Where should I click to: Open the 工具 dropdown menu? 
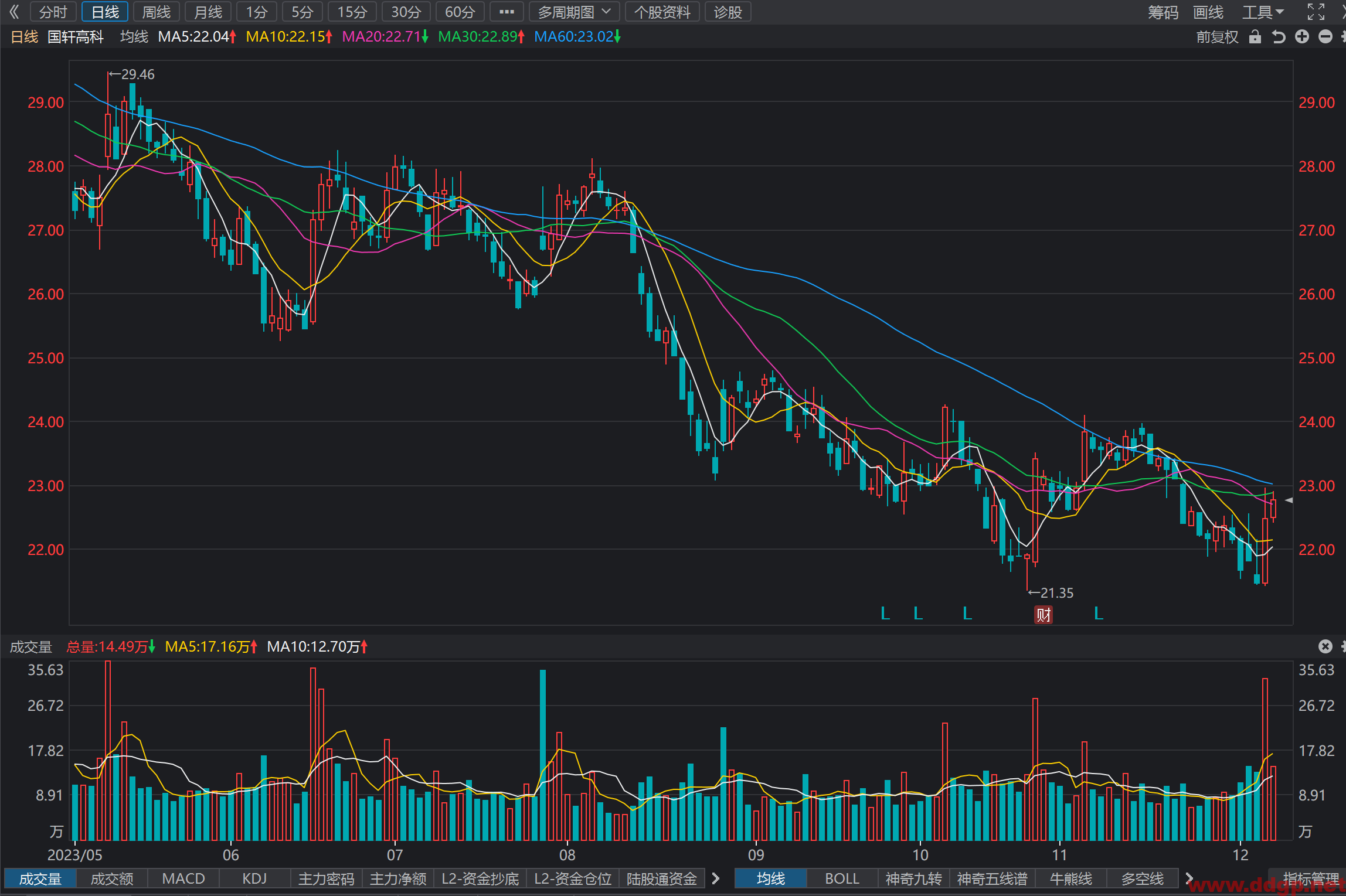point(1263,12)
